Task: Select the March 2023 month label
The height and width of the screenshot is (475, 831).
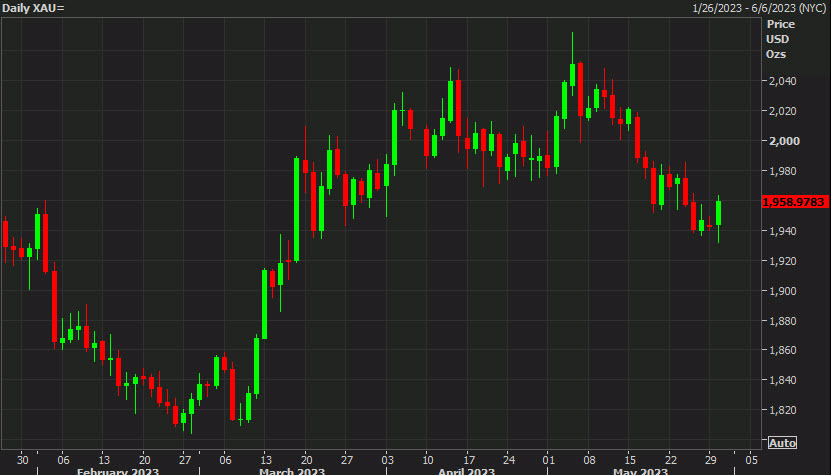Action: (x=290, y=470)
